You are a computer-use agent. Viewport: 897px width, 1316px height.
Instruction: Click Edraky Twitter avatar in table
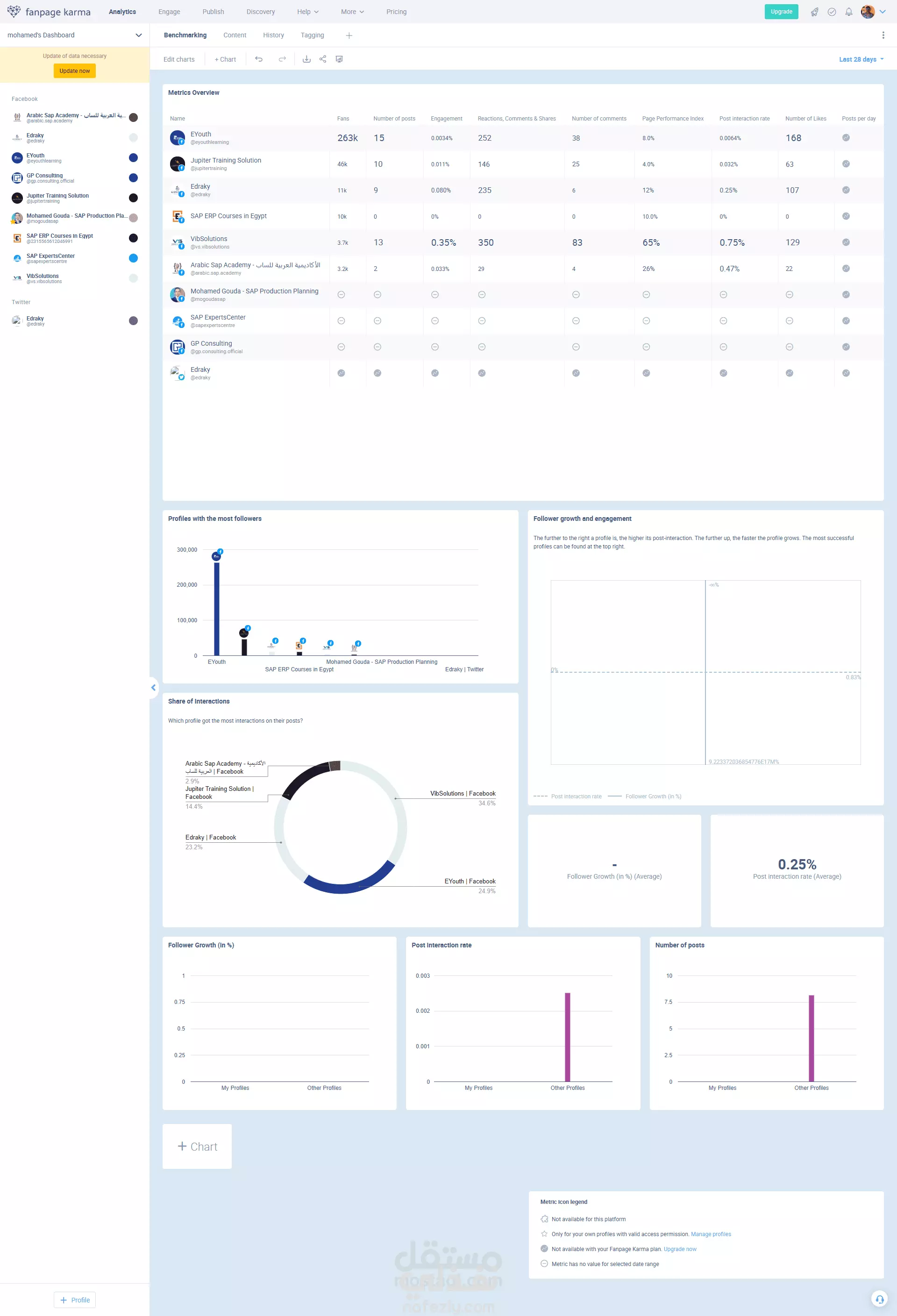(177, 373)
